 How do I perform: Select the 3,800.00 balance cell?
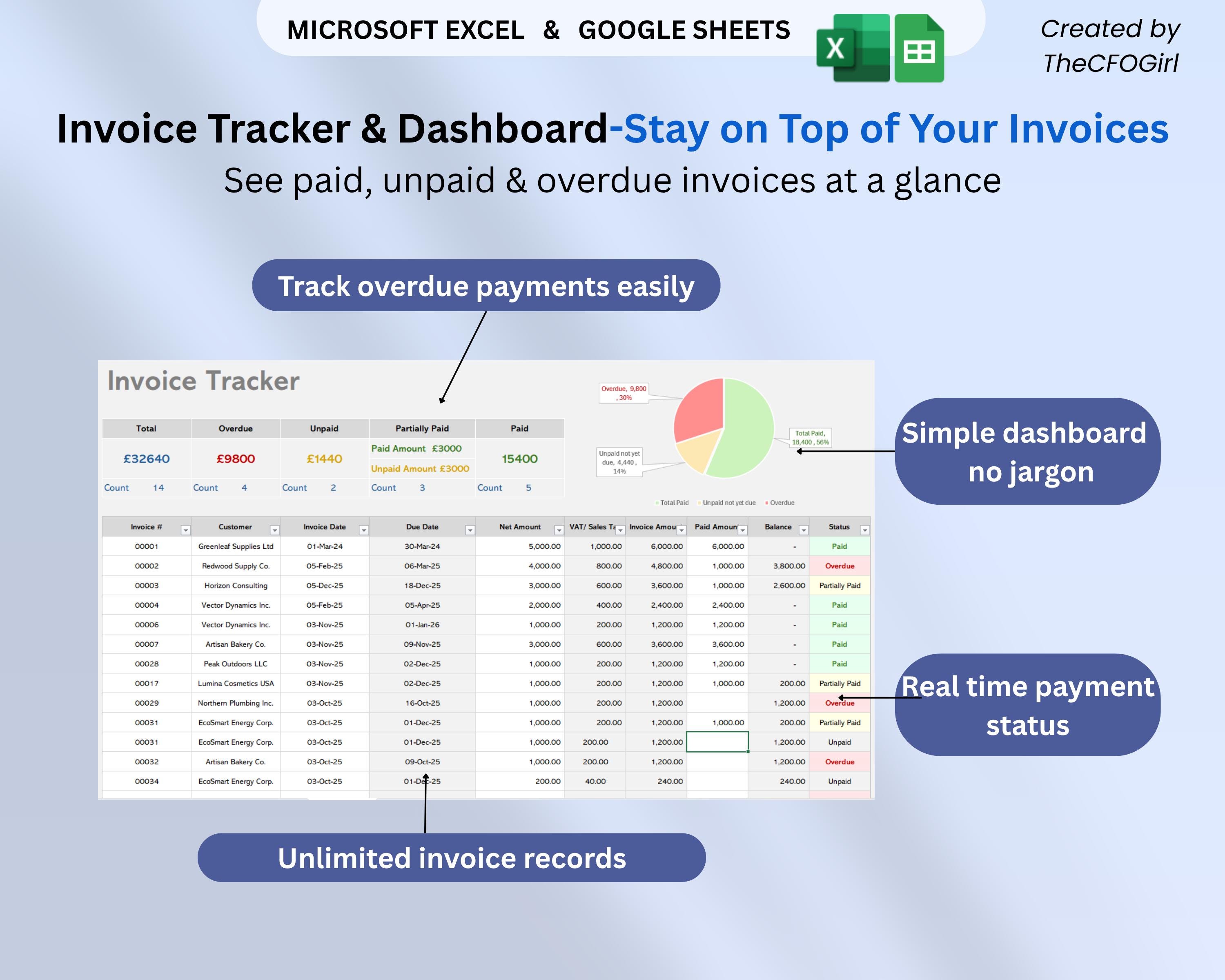click(x=779, y=566)
